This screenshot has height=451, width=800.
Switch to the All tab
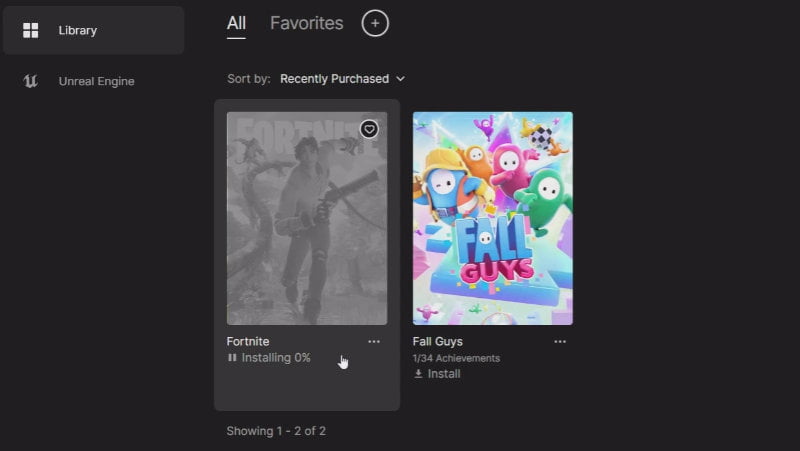(x=236, y=23)
